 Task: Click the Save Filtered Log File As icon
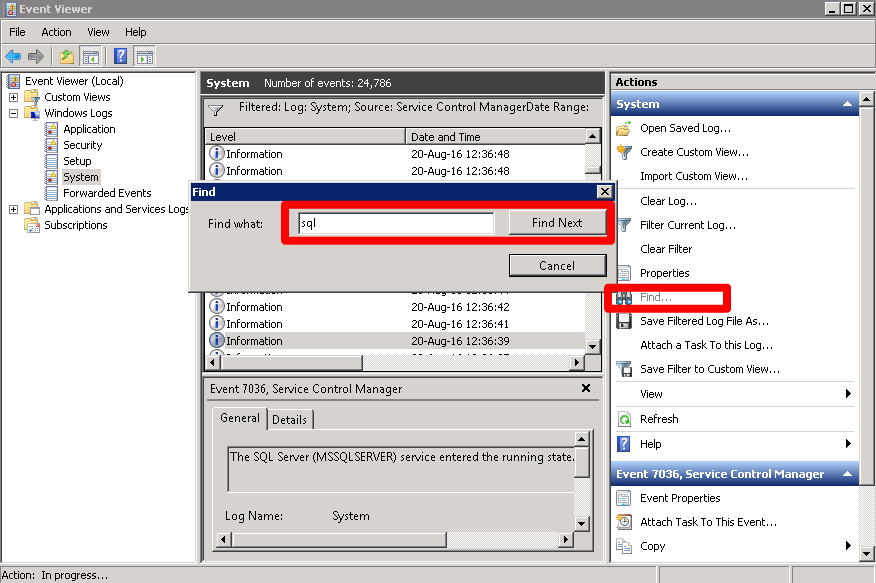(622, 321)
